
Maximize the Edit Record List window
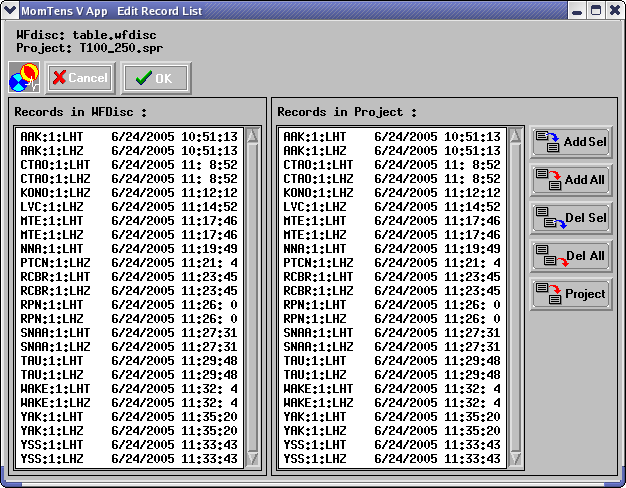(596, 10)
